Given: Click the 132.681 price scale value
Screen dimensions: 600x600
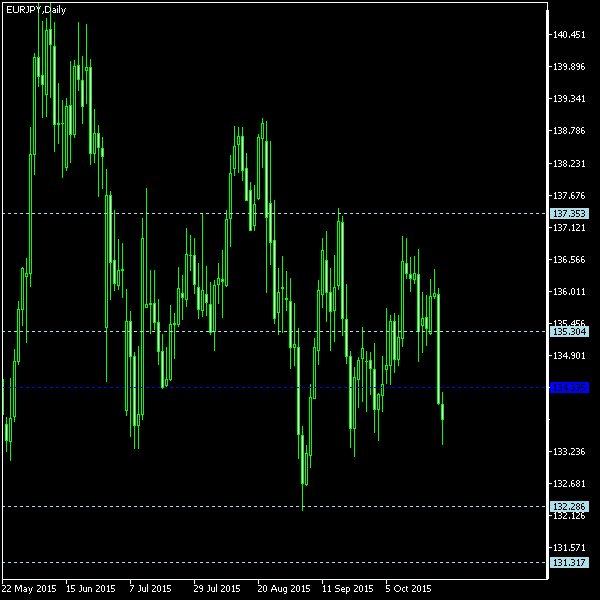Looking at the screenshot, I should [x=569, y=484].
